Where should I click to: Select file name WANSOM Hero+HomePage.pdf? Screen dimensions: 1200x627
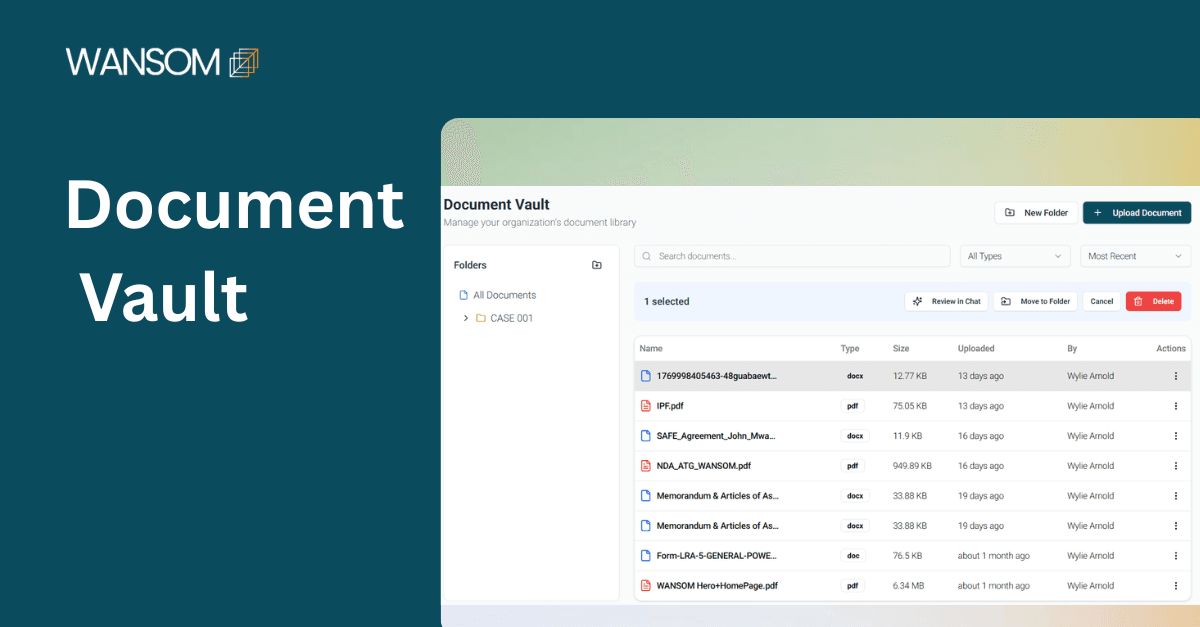click(717, 586)
